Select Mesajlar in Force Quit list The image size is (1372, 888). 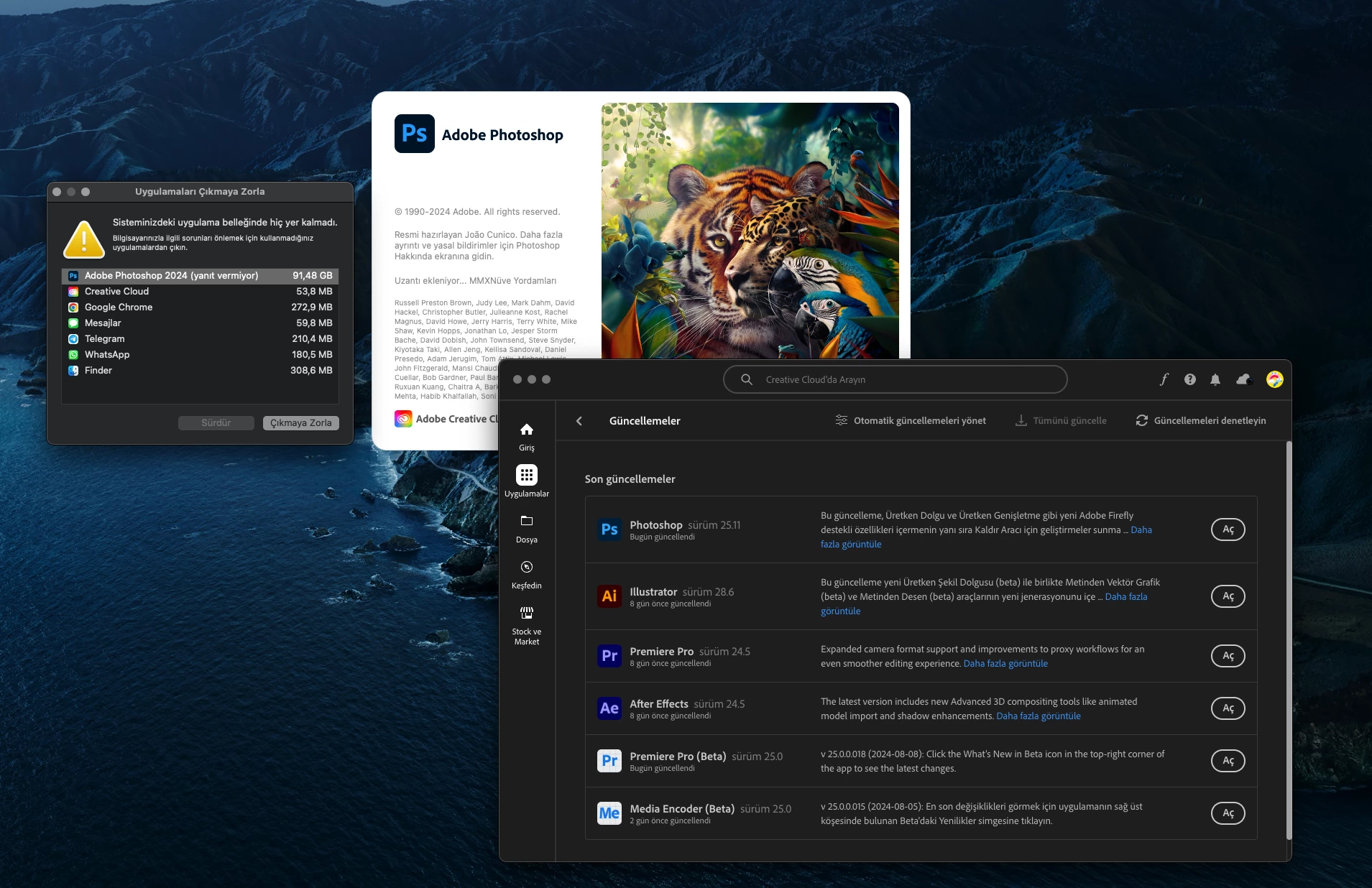[x=200, y=323]
